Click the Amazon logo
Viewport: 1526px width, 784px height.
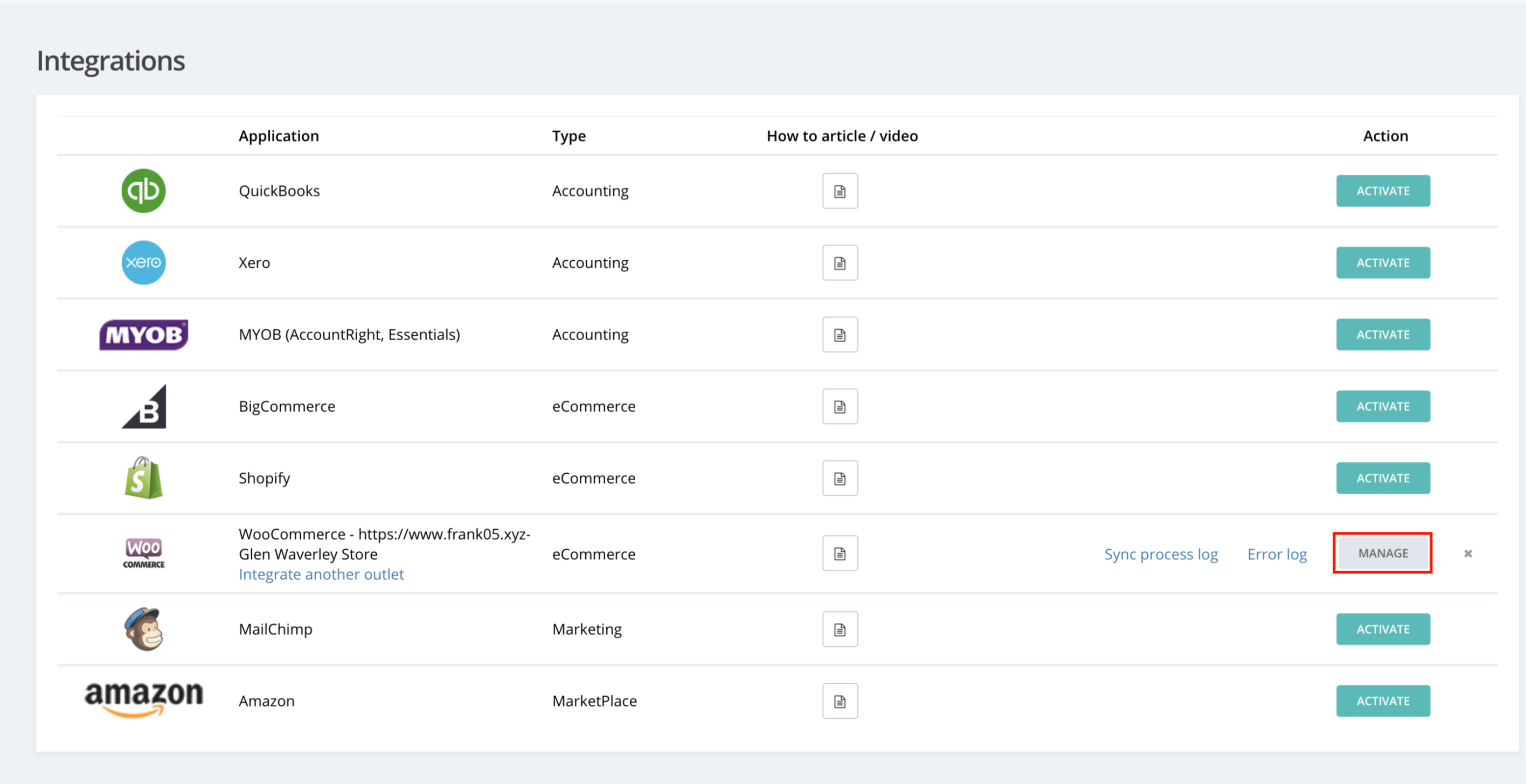[x=143, y=700]
